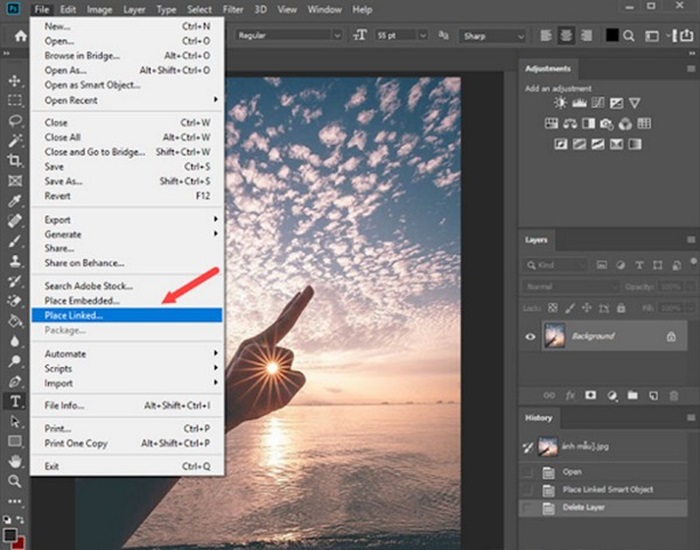The image size is (700, 550).
Task: Open the layer Kind filter dropdown
Action: click(x=555, y=265)
